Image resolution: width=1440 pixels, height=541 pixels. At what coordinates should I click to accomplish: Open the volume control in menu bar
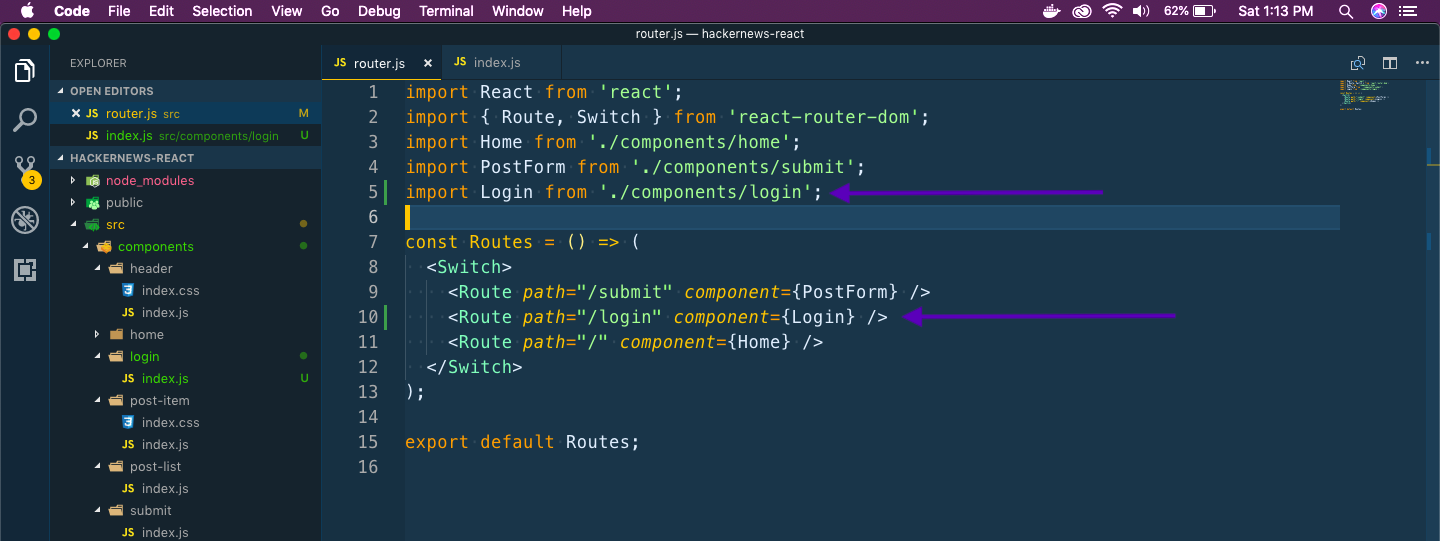coord(1141,11)
